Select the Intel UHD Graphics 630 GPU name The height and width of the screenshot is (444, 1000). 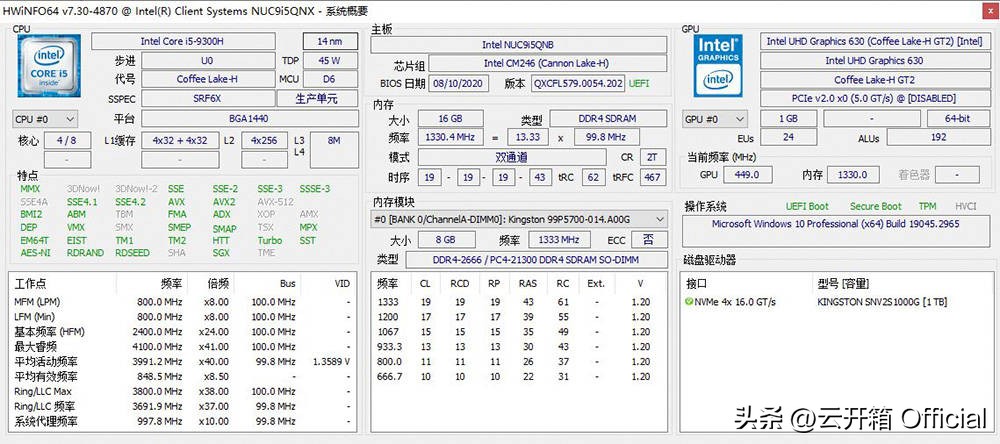tap(874, 61)
